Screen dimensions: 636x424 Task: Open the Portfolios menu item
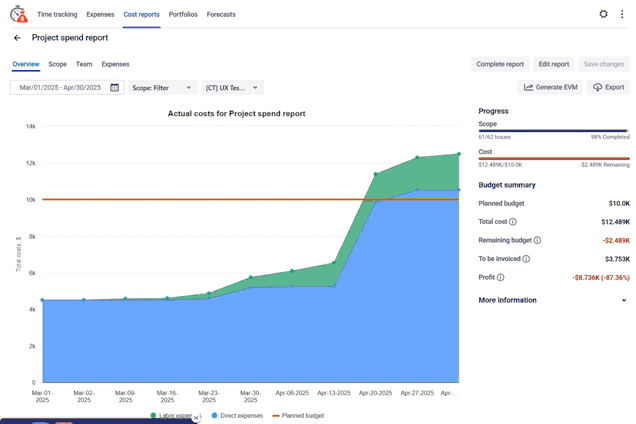[x=183, y=15]
